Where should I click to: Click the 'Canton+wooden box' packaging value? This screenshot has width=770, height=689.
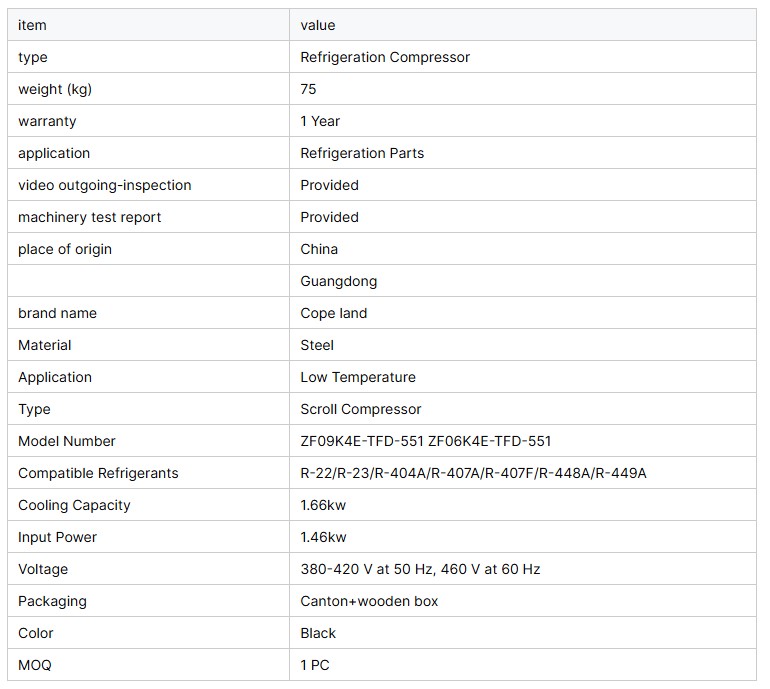(369, 601)
